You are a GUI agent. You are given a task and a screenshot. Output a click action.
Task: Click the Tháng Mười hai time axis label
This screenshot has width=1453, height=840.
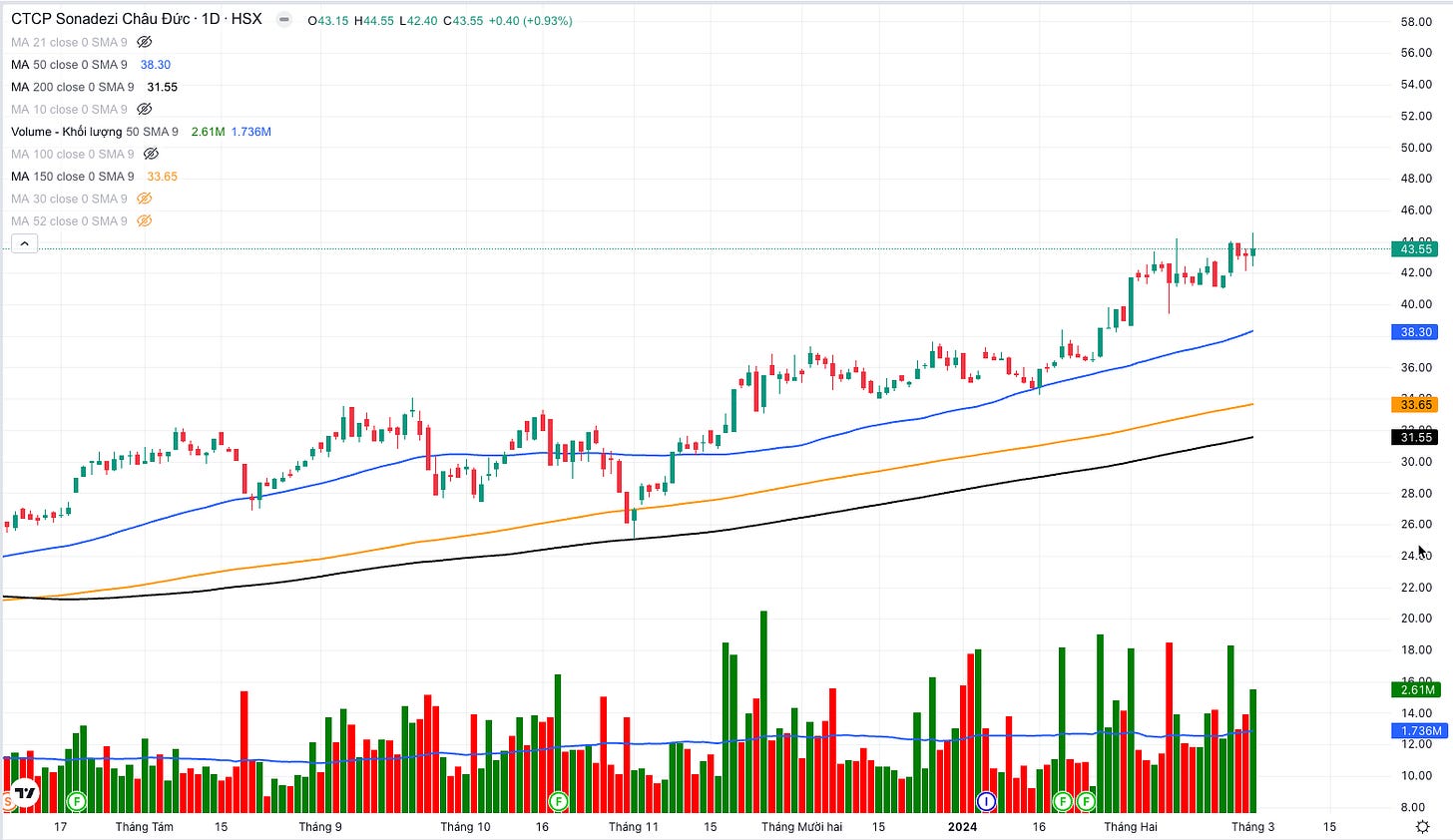[x=802, y=827]
